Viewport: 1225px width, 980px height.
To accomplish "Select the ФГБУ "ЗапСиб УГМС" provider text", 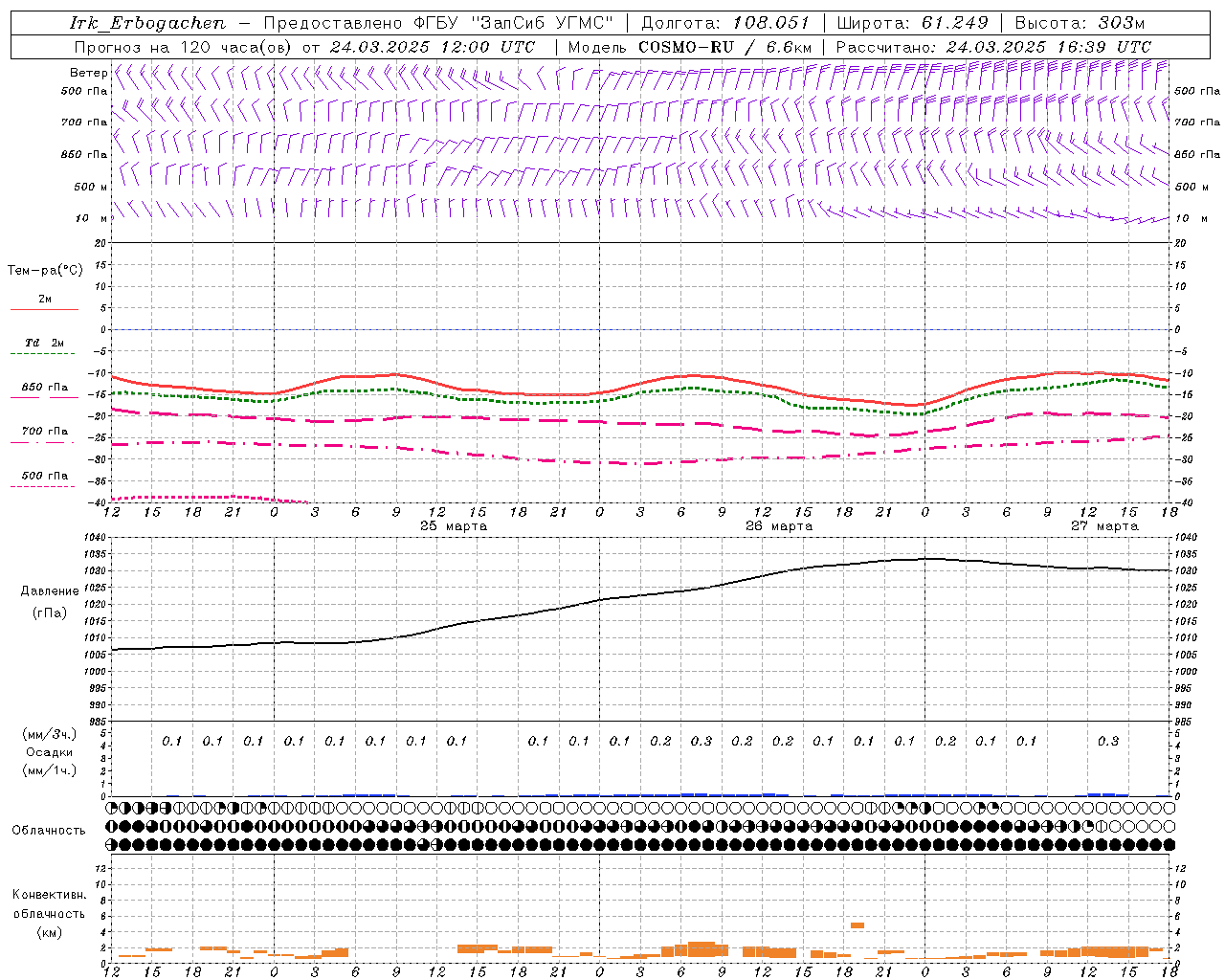I will [x=513, y=23].
